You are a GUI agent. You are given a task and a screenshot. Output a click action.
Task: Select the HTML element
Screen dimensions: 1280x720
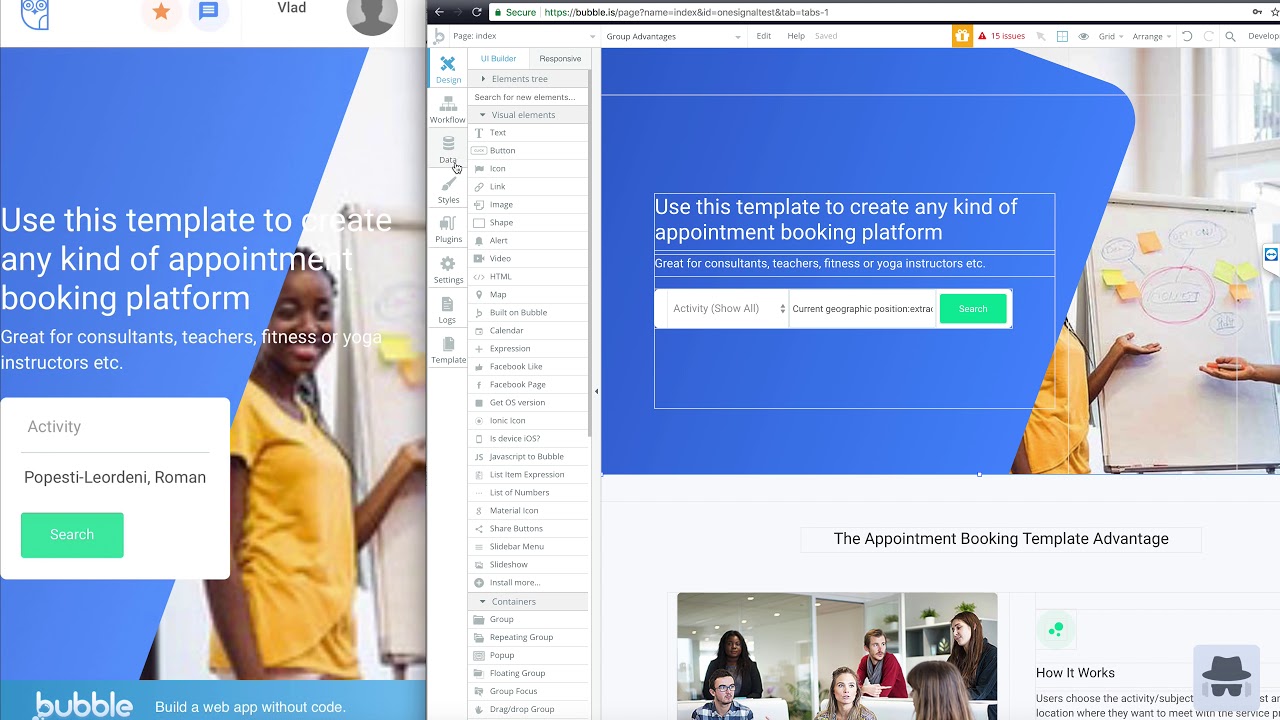(x=529, y=277)
